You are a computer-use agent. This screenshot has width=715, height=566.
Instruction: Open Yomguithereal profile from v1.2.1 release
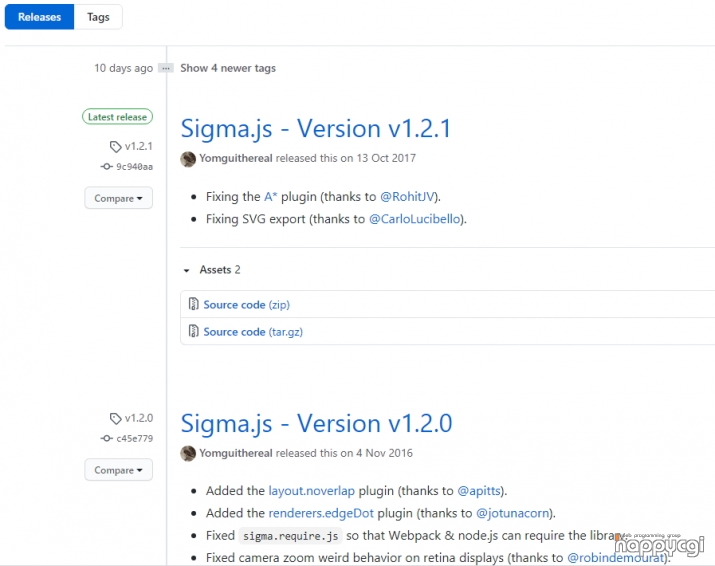pyautogui.click(x=236, y=158)
